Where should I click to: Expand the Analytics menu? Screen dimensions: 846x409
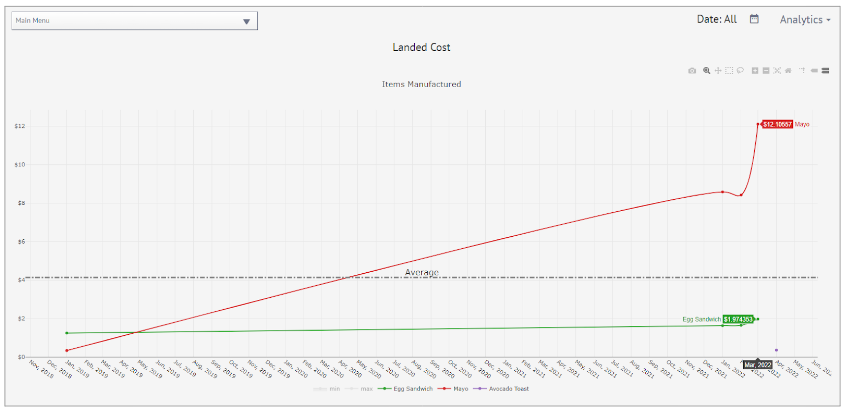tap(805, 19)
